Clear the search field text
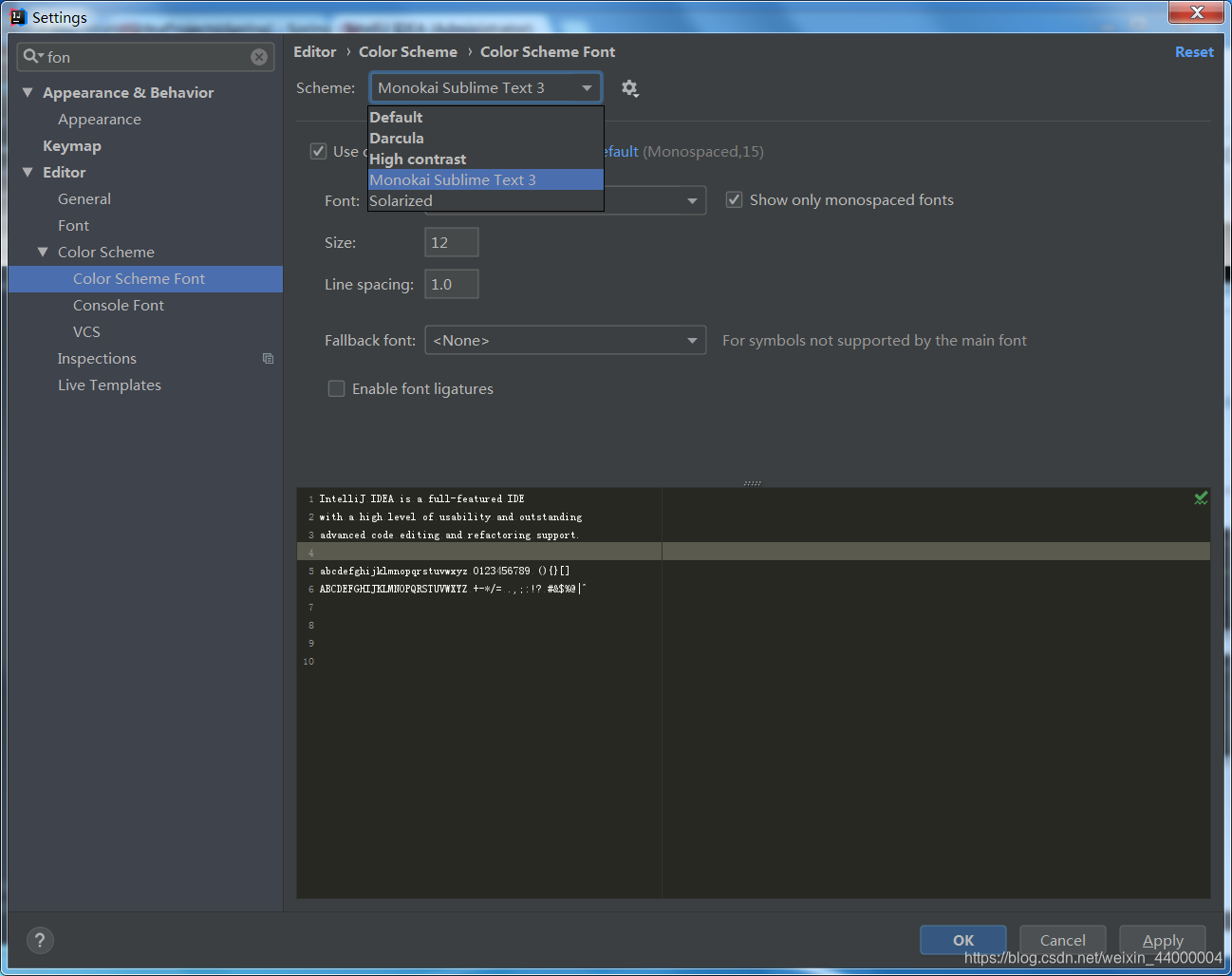The width and height of the screenshot is (1232, 976). (259, 57)
